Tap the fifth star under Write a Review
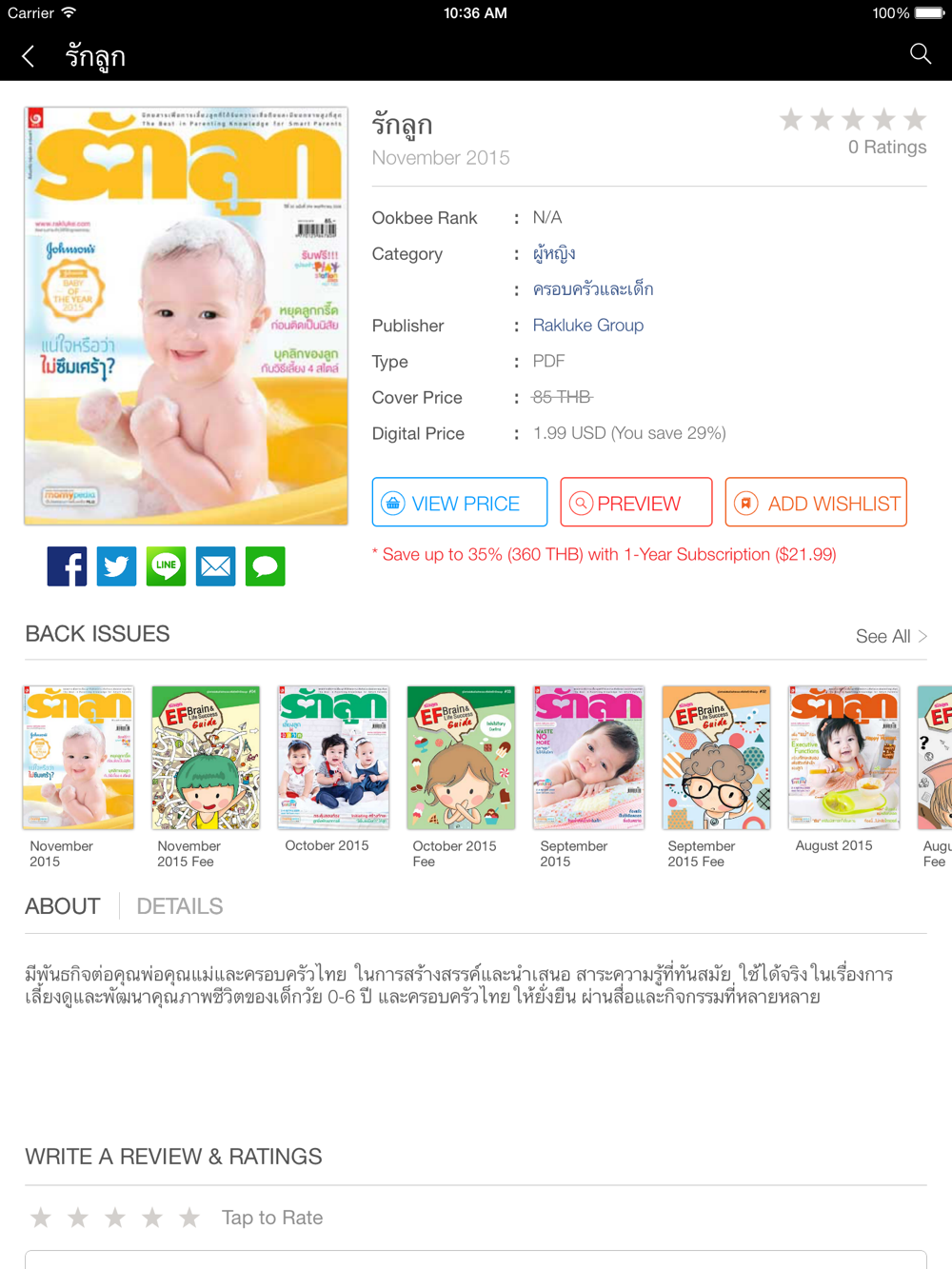This screenshot has height=1269, width=952. pyautogui.click(x=189, y=1218)
